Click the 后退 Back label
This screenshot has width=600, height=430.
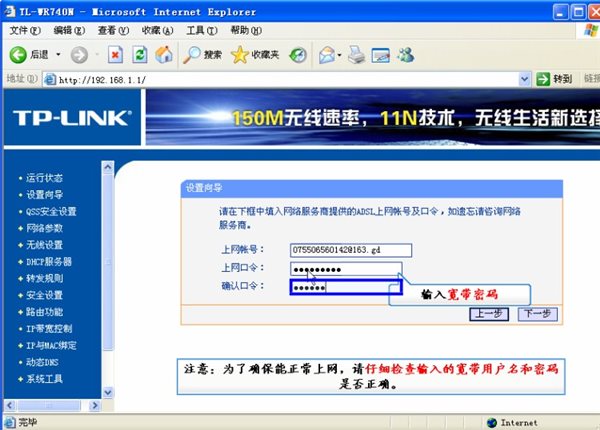coord(39,55)
